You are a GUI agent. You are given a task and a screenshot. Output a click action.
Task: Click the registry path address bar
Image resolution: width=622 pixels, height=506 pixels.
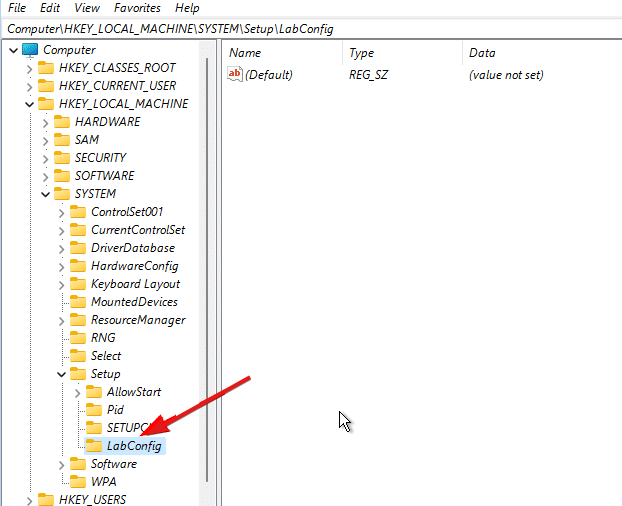300,28
